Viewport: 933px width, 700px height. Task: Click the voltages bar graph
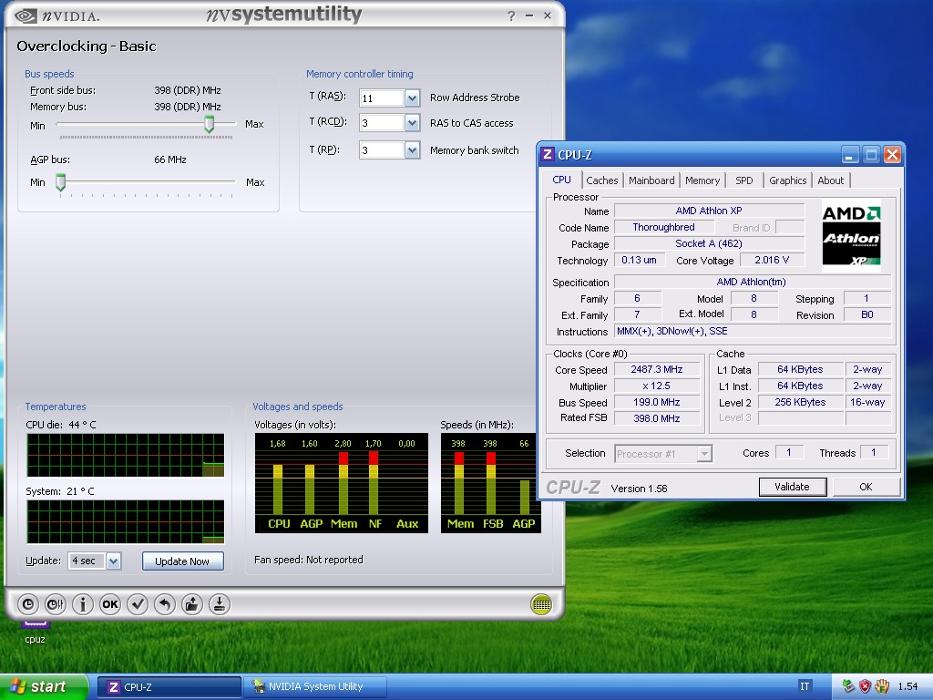[341, 483]
